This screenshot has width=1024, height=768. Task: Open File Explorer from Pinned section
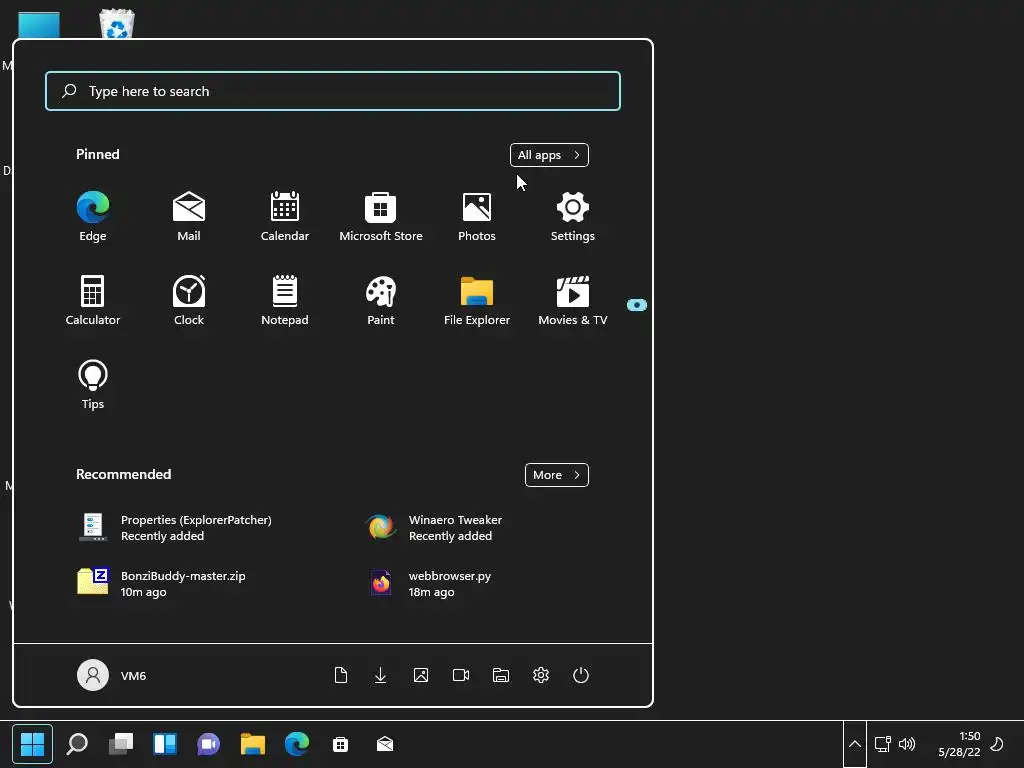click(477, 300)
